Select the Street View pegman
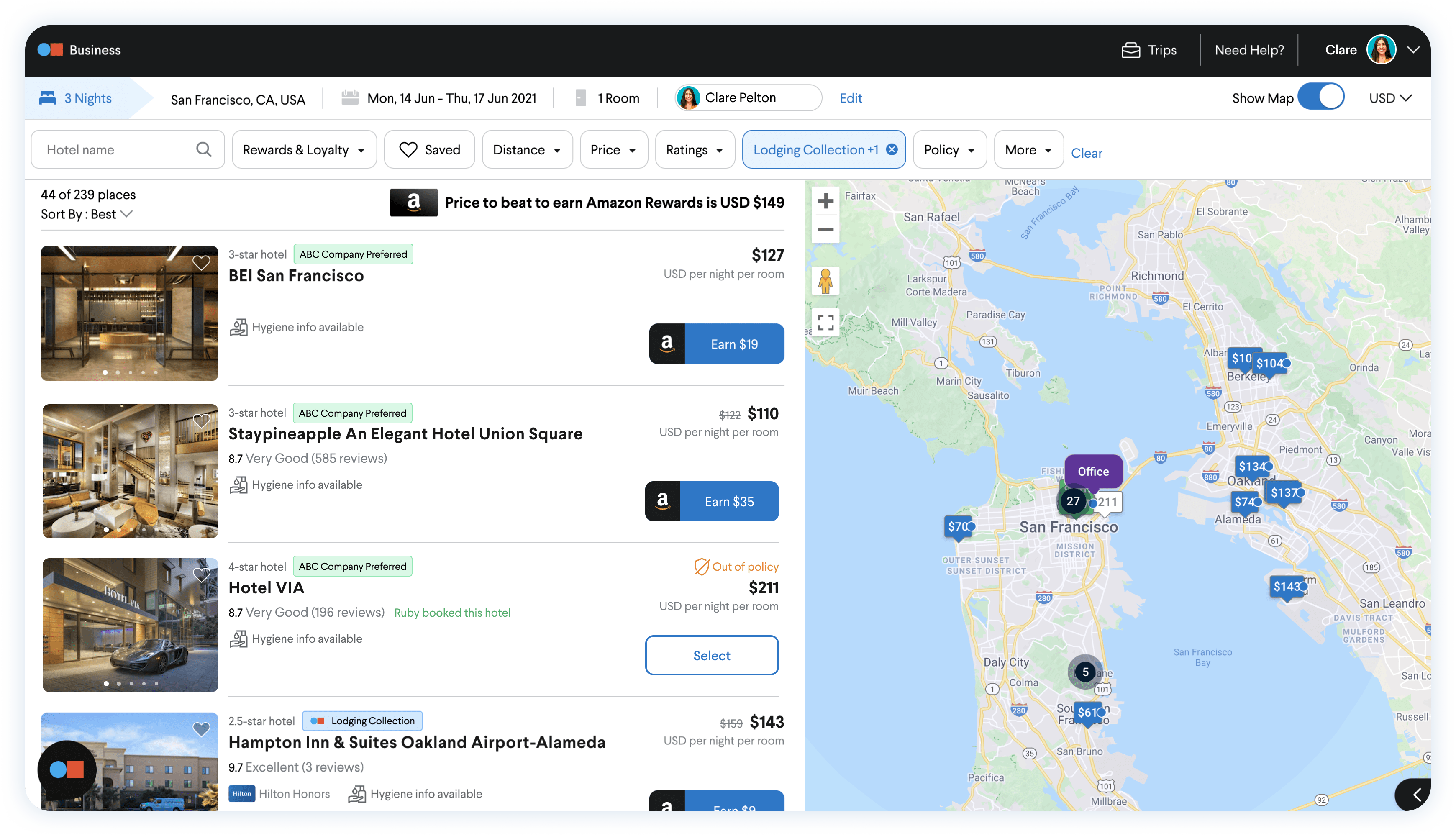This screenshot has width=1456, height=836. (825, 281)
